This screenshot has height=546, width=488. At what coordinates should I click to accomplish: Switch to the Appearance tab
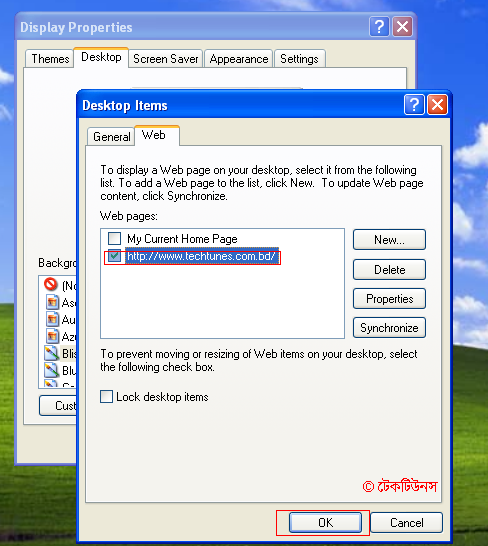point(239,58)
